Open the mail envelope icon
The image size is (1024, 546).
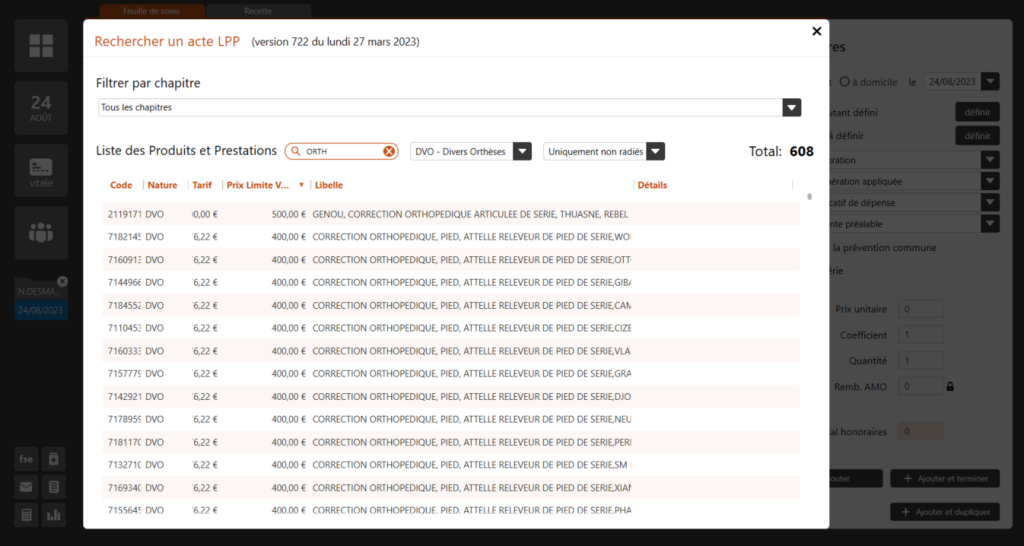click(x=27, y=487)
